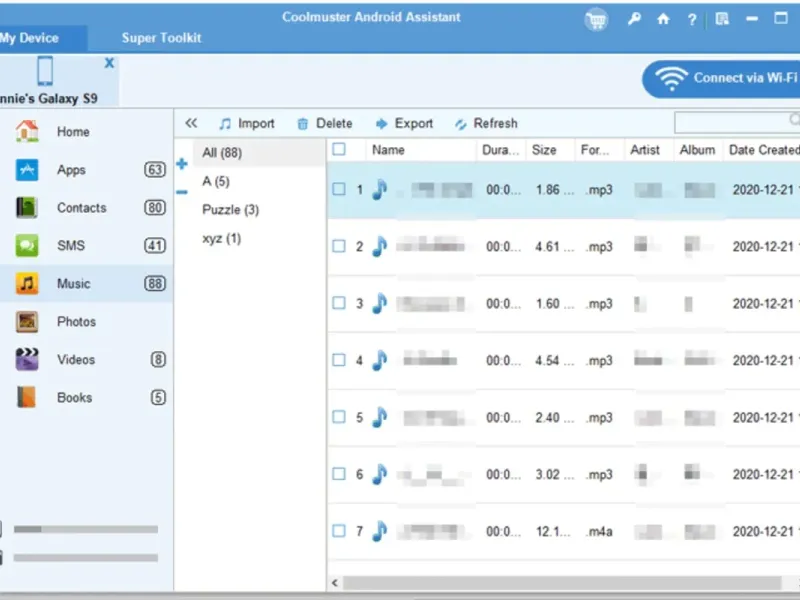This screenshot has height=600, width=800.
Task: Sort by the Name column header
Action: coord(421,150)
